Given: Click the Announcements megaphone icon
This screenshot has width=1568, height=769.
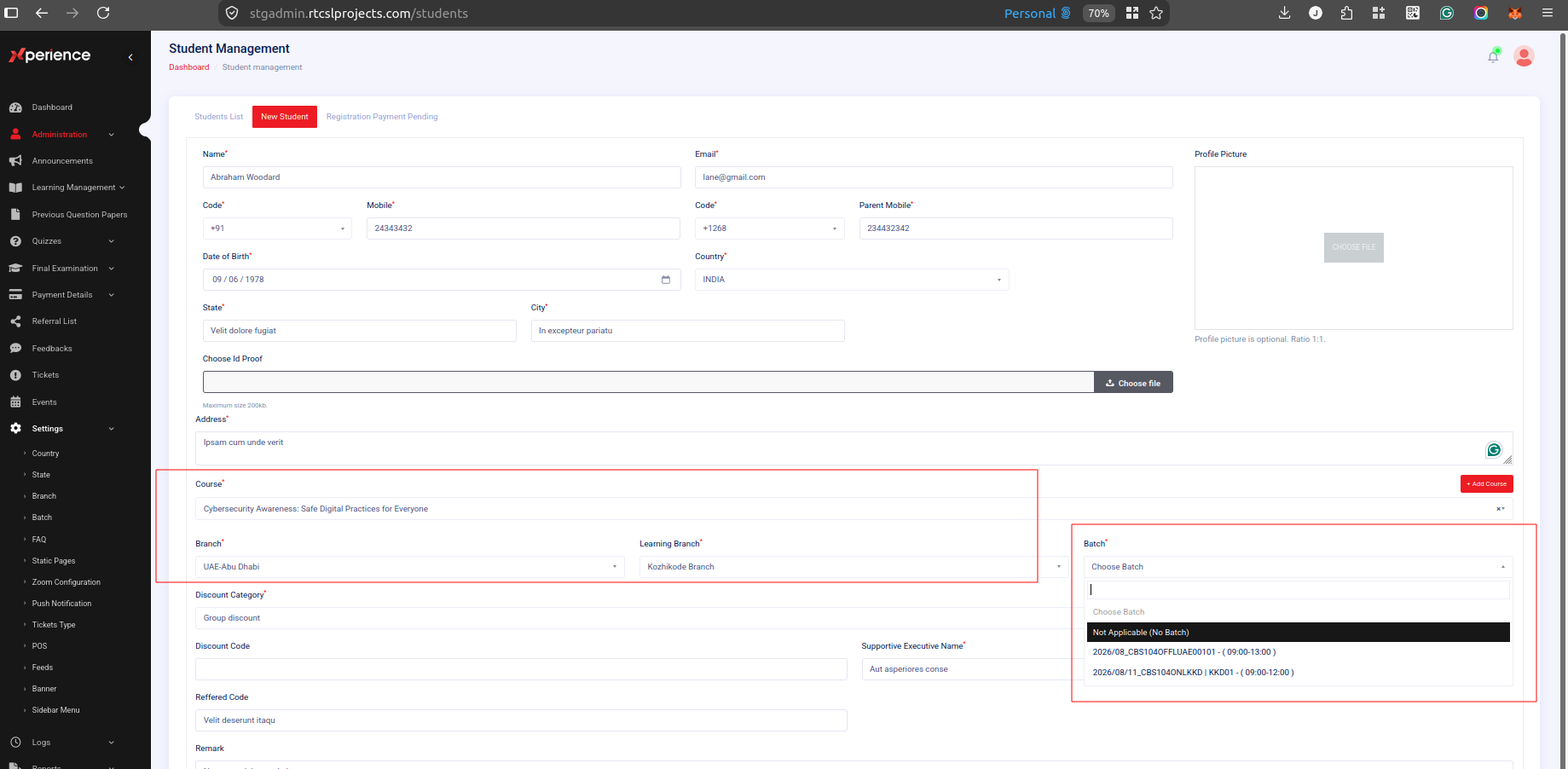Looking at the screenshot, I should (15, 161).
